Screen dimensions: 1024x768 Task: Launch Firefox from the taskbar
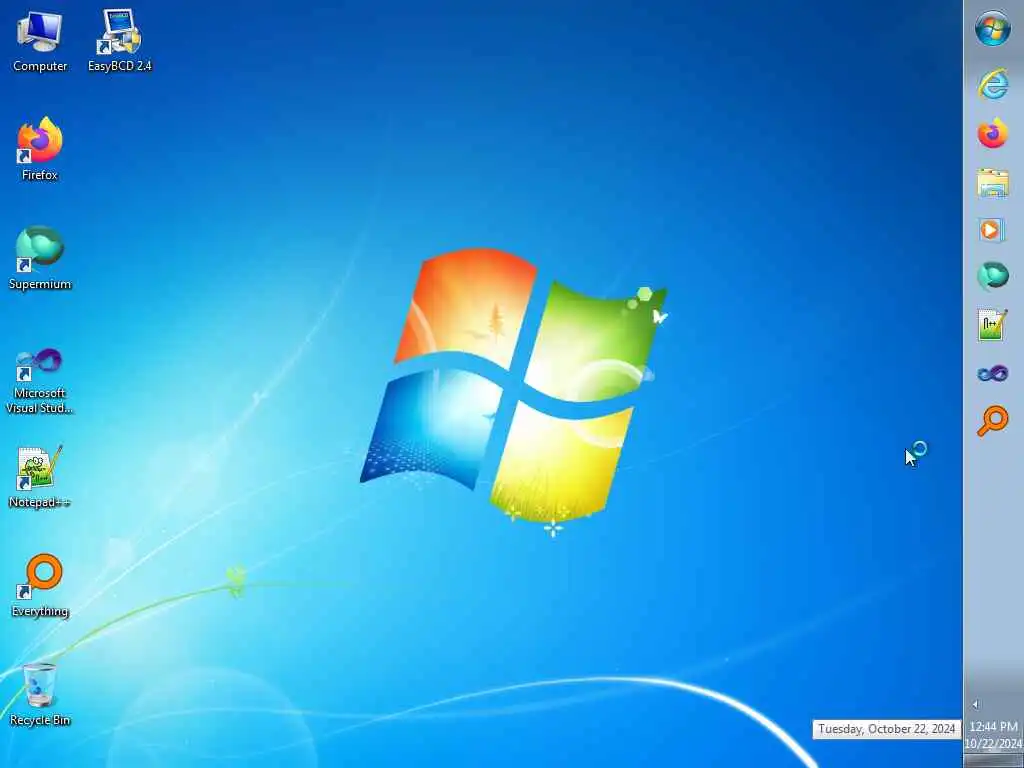(x=993, y=133)
